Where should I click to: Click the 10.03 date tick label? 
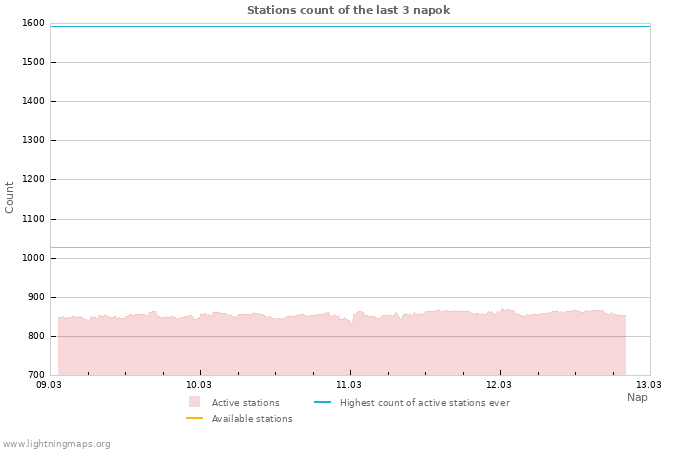(199, 384)
